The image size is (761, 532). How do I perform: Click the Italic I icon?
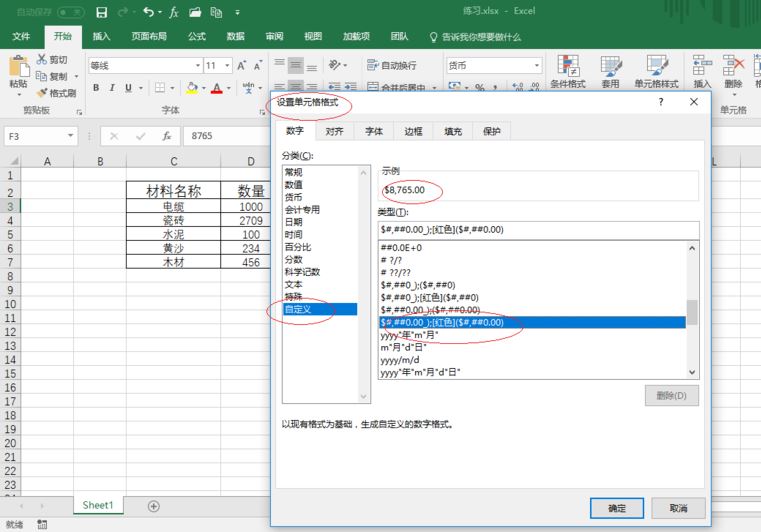tap(112, 88)
